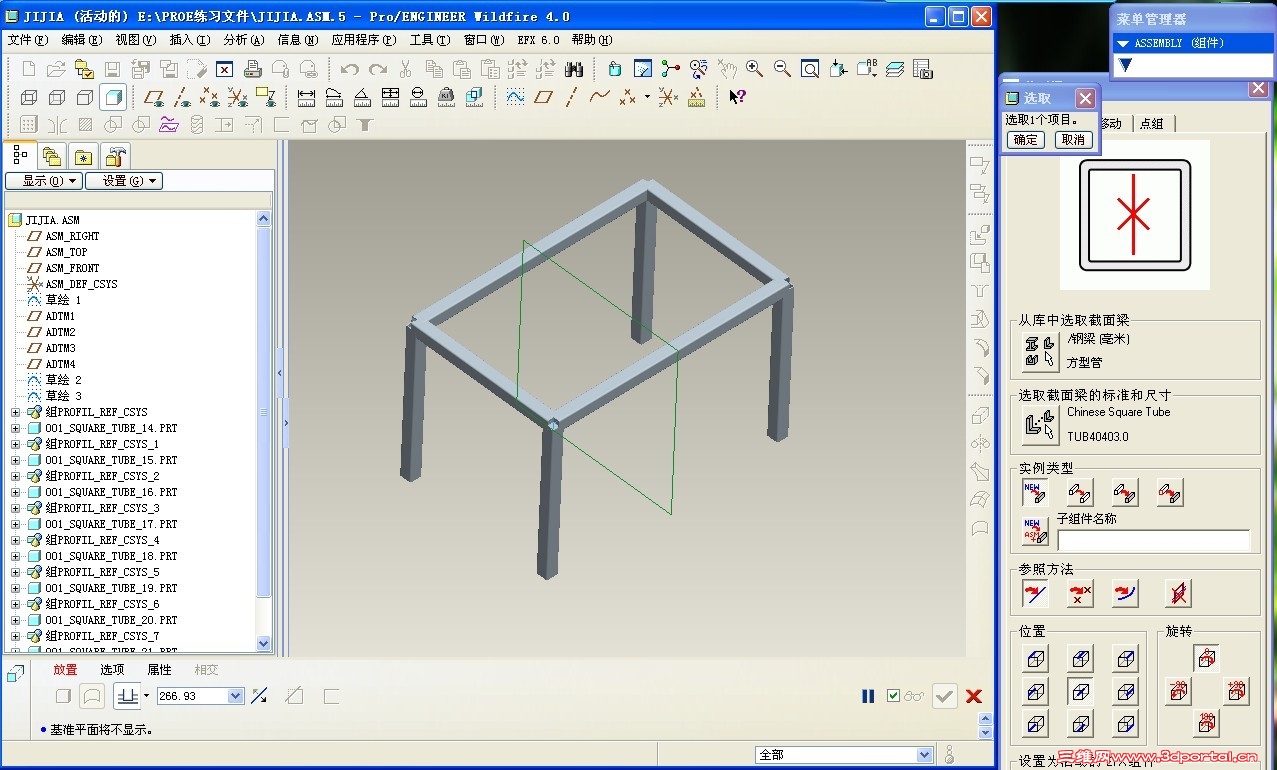
Task: Open the 文件(F) menu
Action: tap(27, 40)
